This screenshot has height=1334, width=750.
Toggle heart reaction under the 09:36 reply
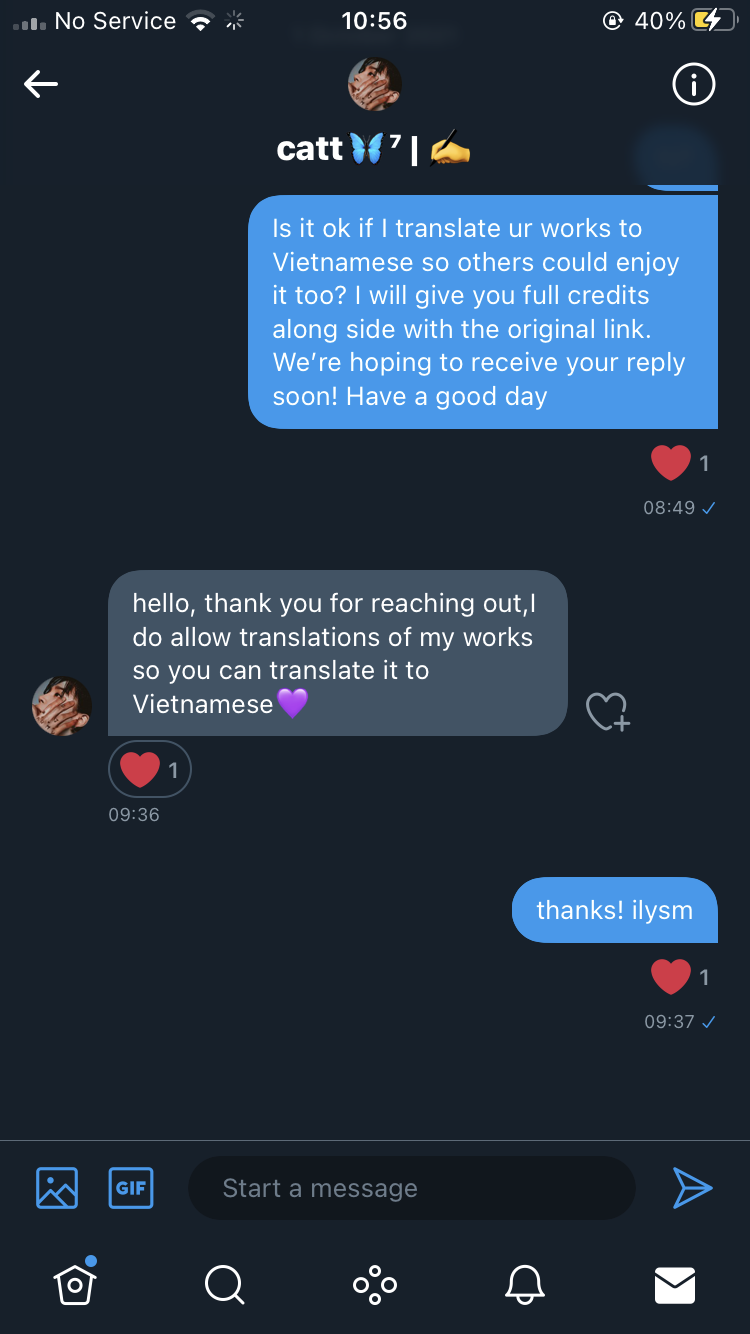tap(149, 769)
